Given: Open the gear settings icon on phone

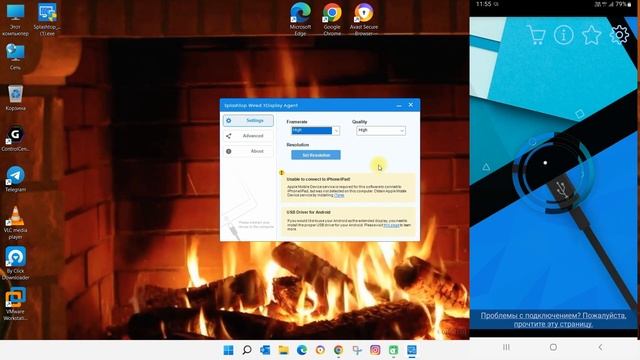Looking at the screenshot, I should click(x=619, y=35).
